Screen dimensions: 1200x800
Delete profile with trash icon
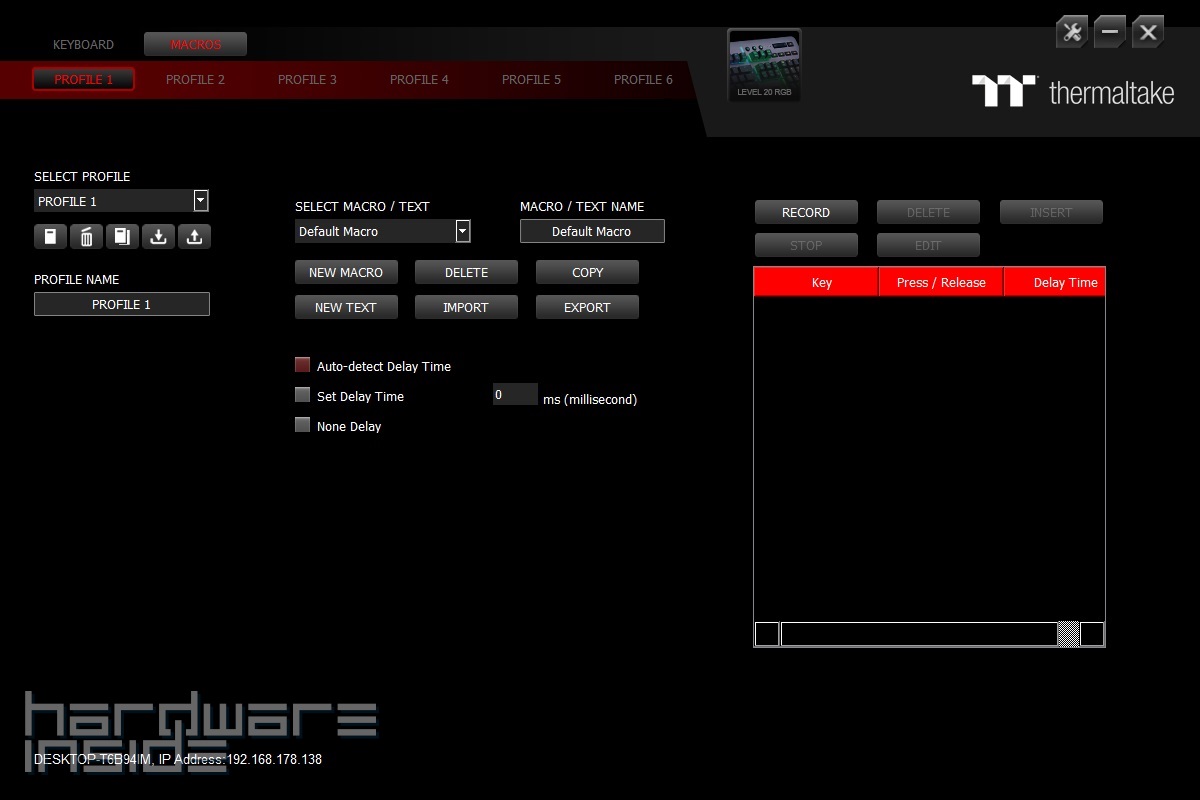point(86,237)
